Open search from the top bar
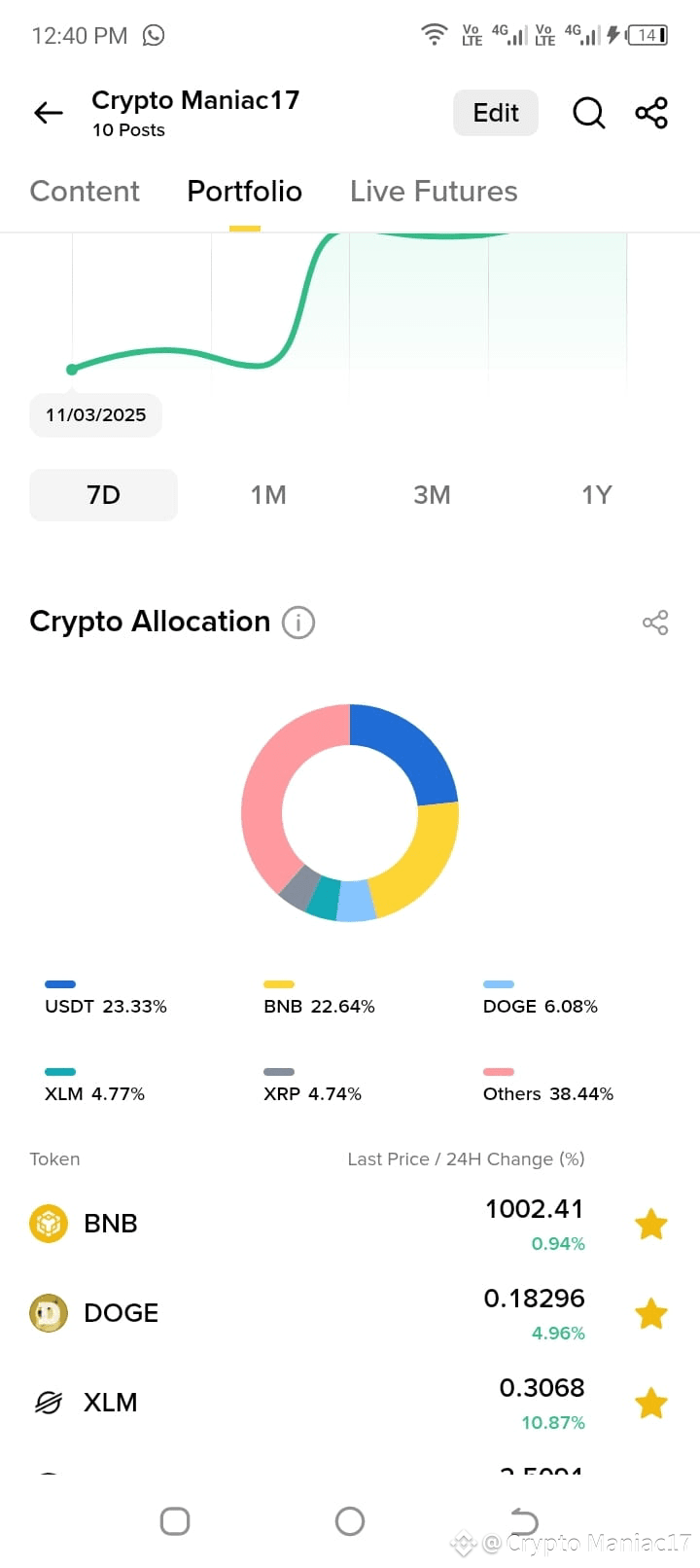This screenshot has height=1568, width=700. pyautogui.click(x=588, y=113)
